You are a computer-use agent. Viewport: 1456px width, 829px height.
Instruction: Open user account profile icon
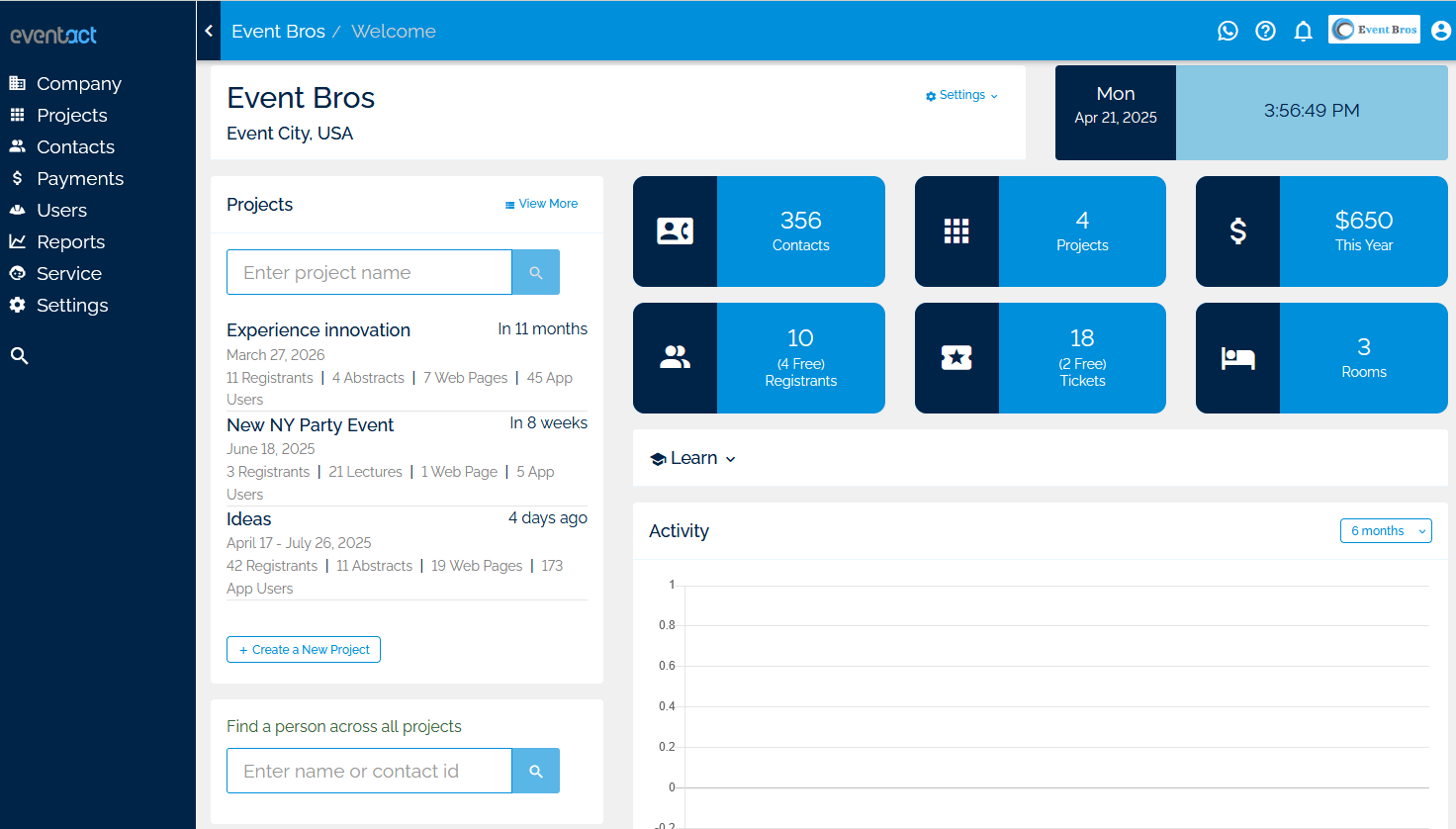coord(1441,31)
